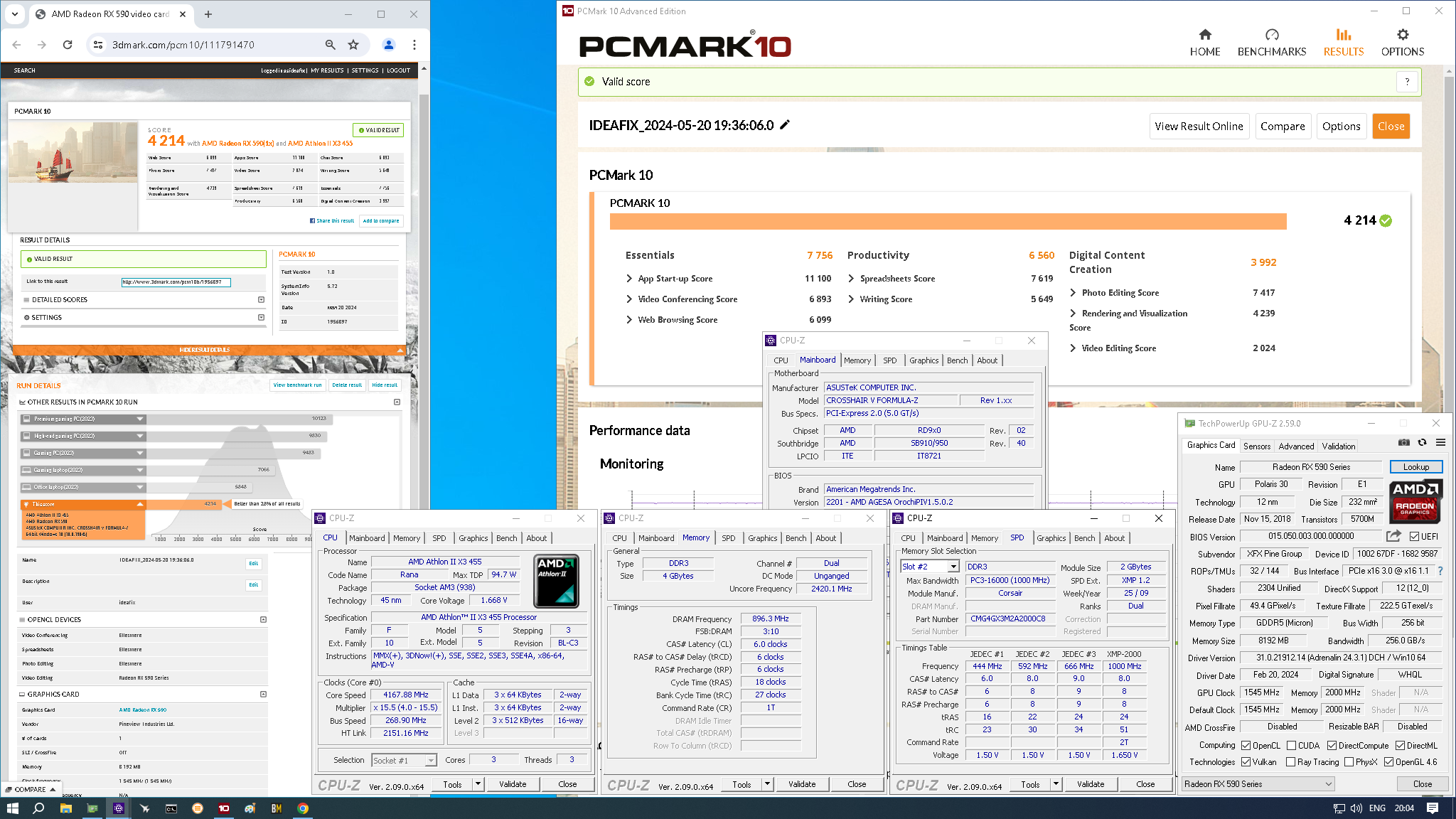Click Lookup button in GPU-Z
The height and width of the screenshot is (819, 1456).
point(1415,467)
